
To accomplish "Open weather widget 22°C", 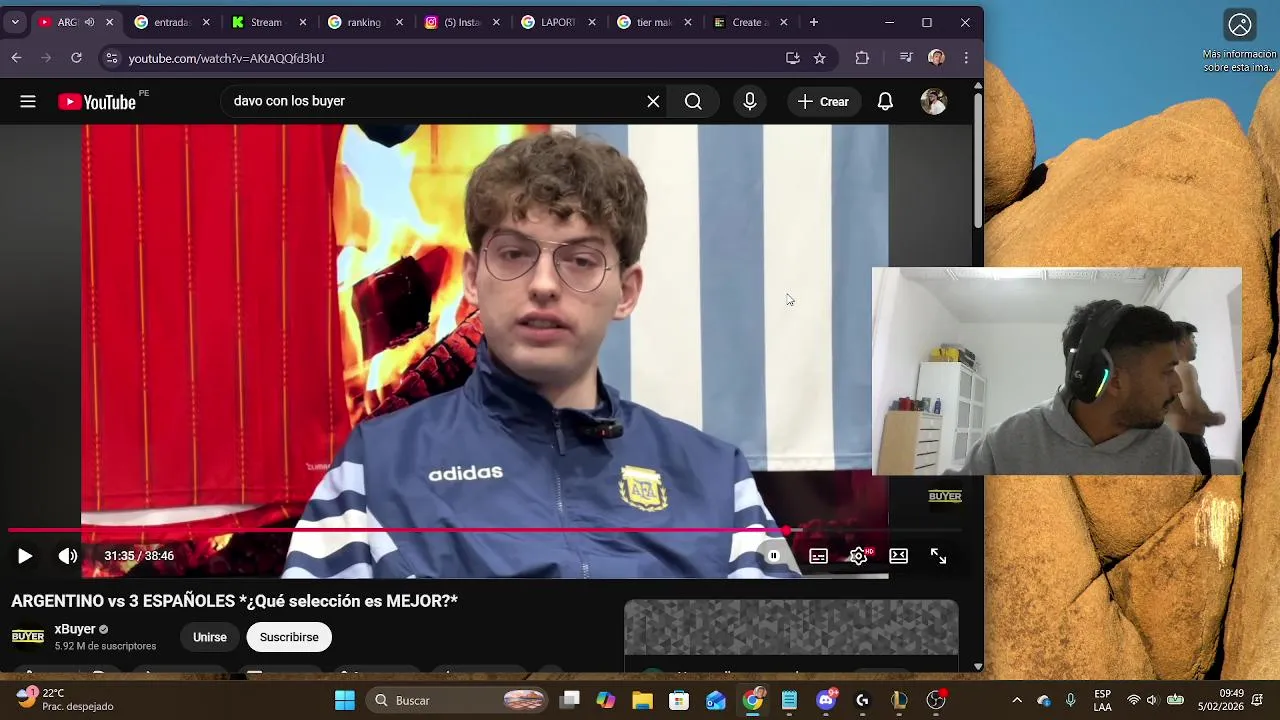I will (65, 700).
